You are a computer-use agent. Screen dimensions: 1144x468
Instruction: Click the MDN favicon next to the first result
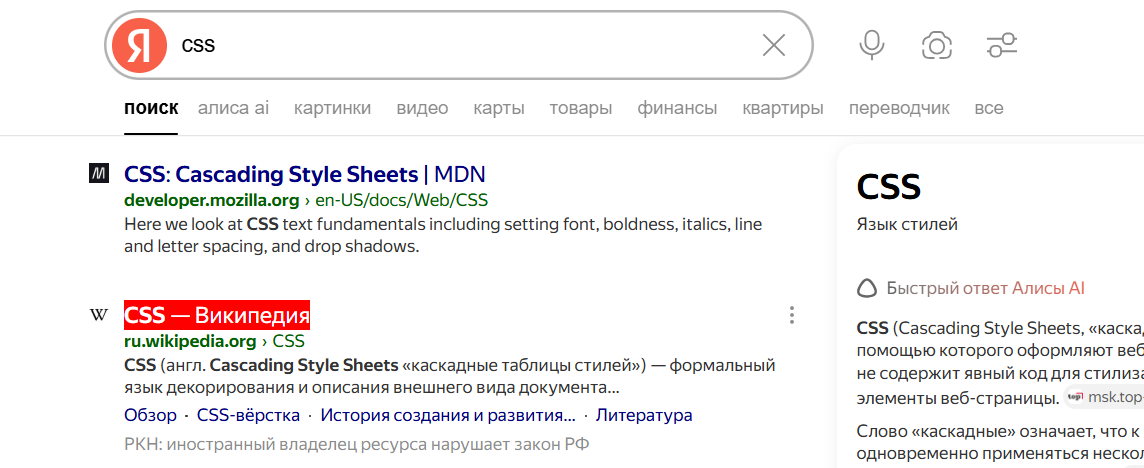coord(98,174)
